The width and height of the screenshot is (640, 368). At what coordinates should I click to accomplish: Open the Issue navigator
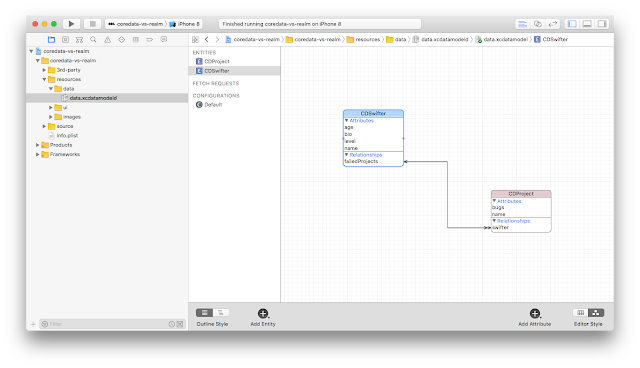coord(107,40)
